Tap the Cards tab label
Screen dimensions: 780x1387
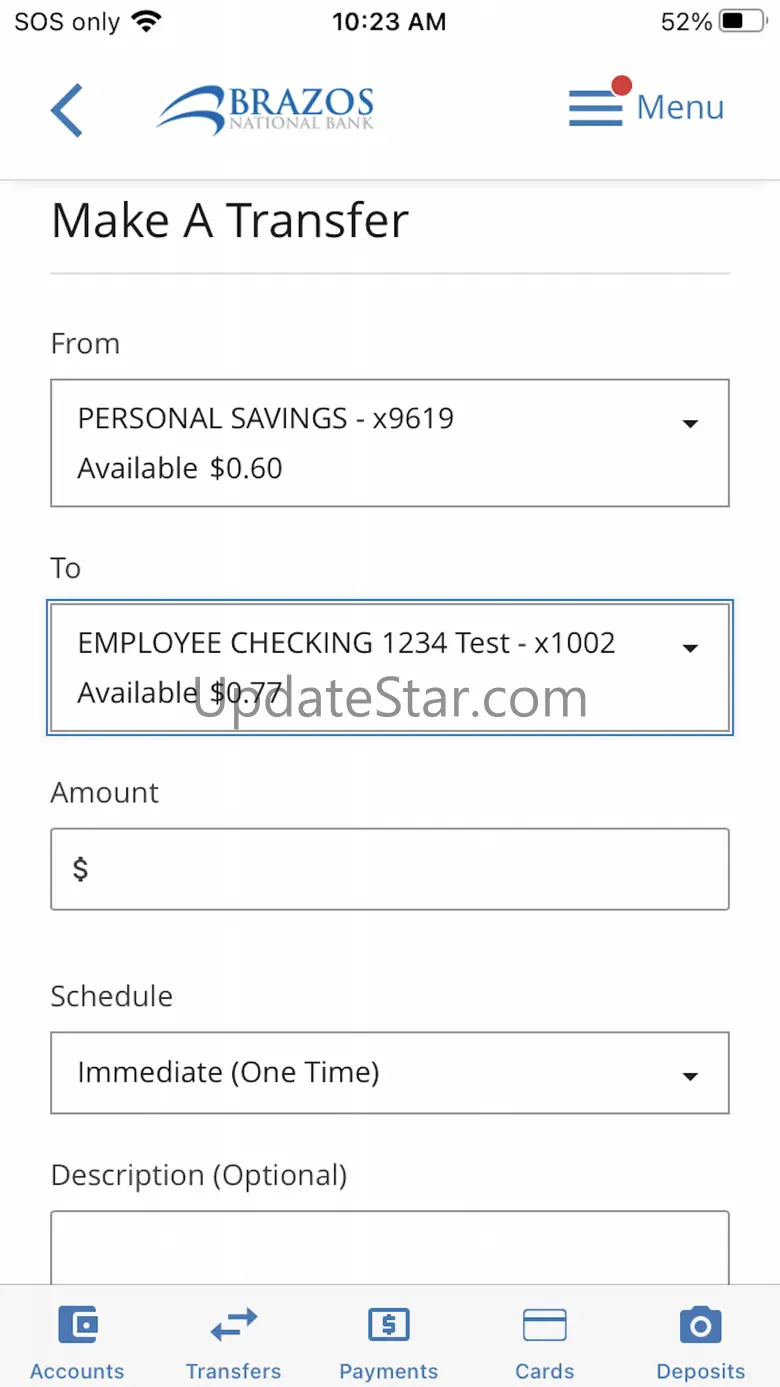click(545, 1371)
